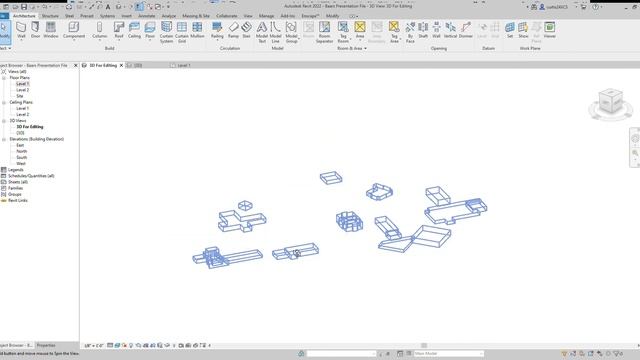Choose the Floor tool
Viewport: 640px width, 360px height.
click(150, 30)
